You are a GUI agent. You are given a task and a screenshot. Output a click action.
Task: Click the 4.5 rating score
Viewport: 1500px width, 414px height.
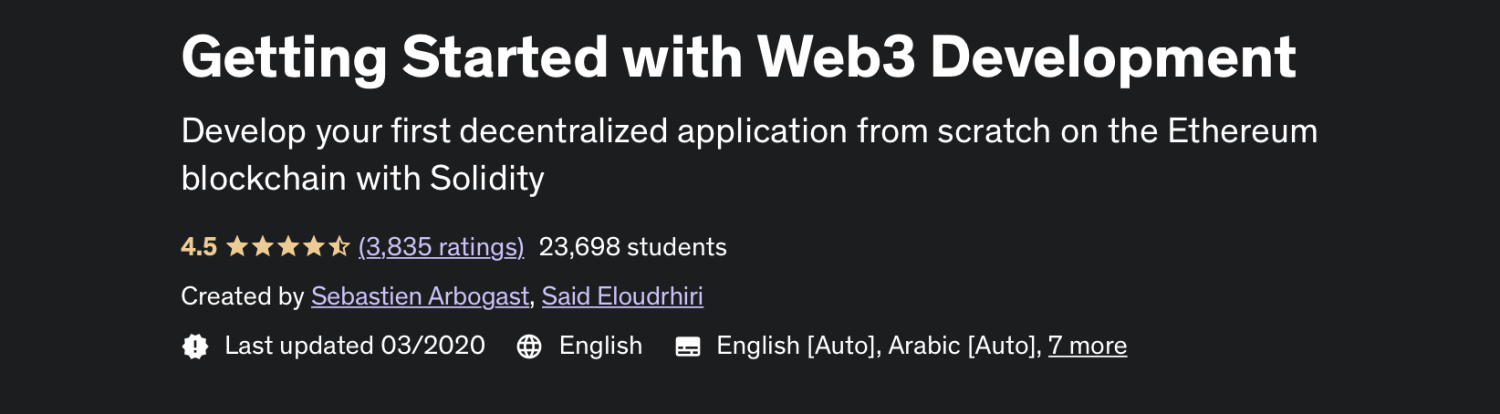pyautogui.click(x=199, y=246)
